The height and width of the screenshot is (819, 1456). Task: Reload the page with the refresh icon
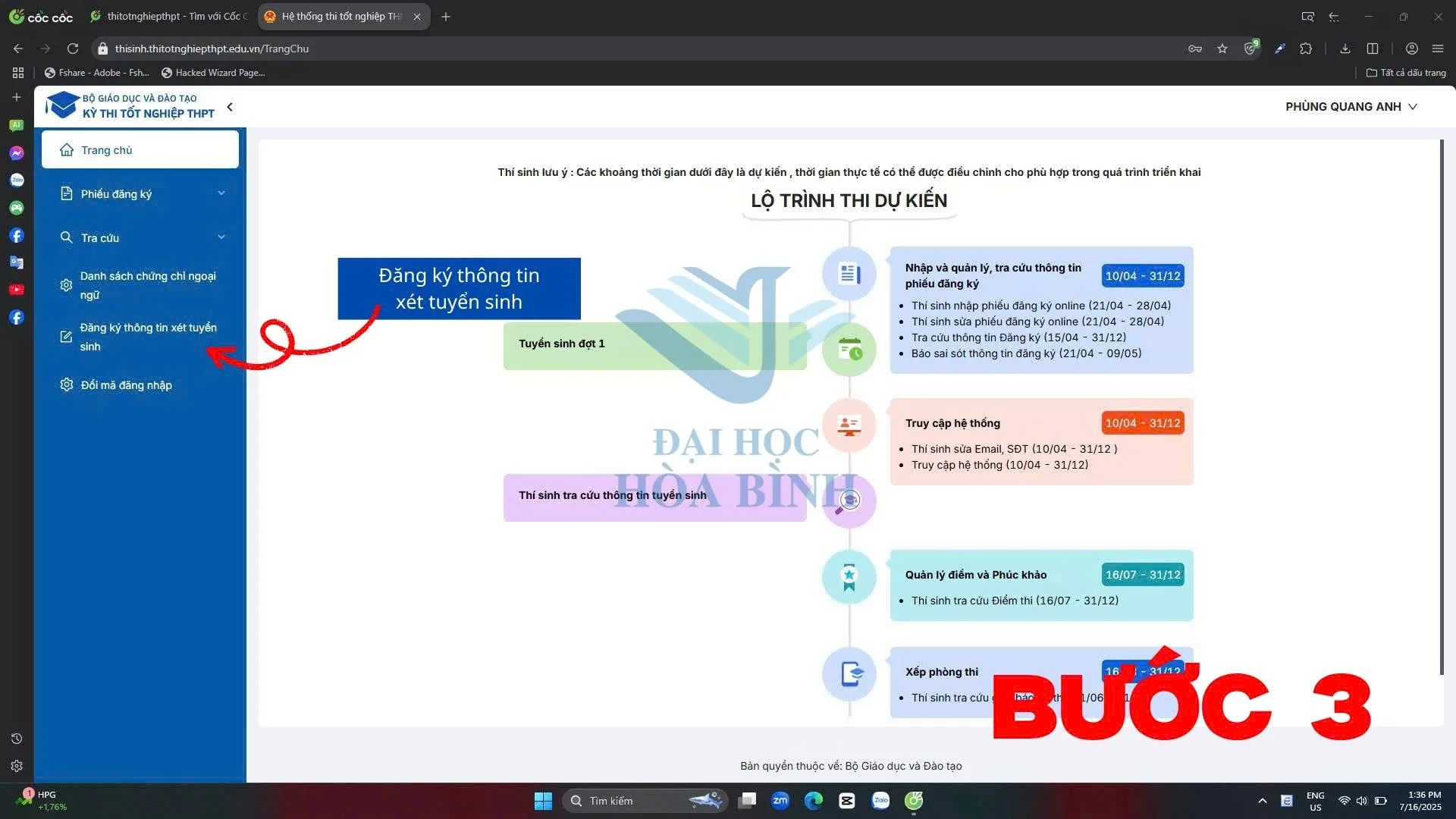point(73,49)
